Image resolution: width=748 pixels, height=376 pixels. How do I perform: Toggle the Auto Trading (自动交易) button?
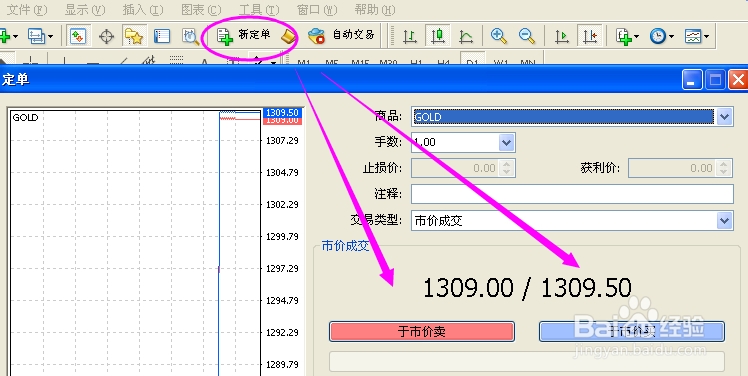pyautogui.click(x=341, y=35)
